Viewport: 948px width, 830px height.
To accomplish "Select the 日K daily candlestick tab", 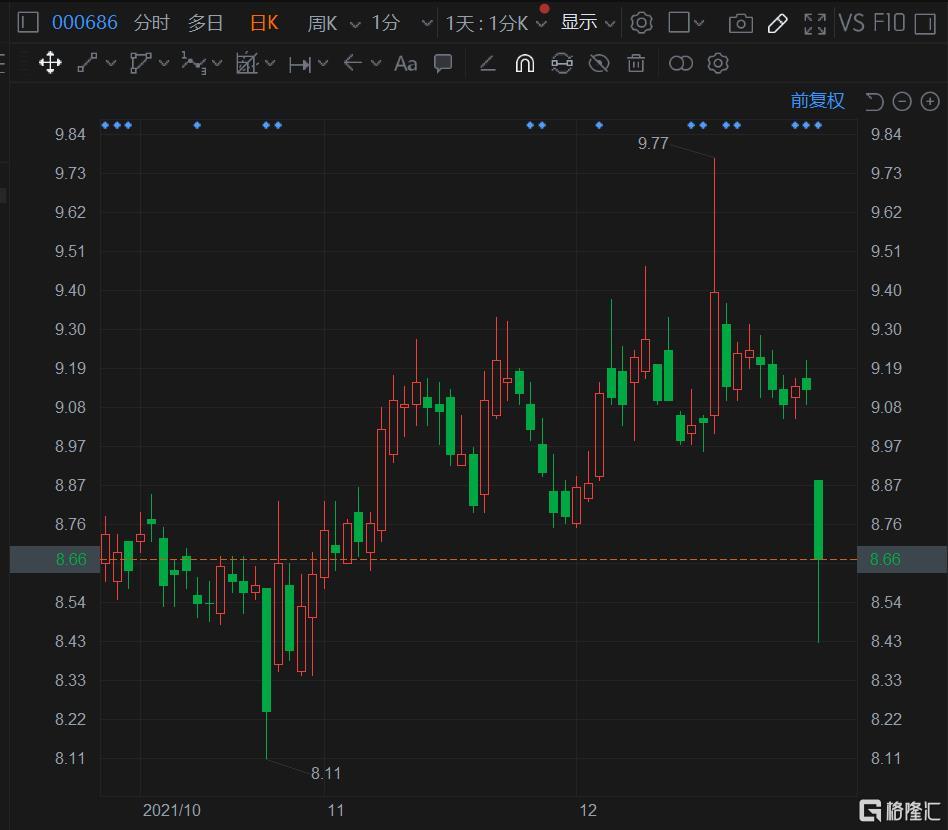I will coord(264,23).
